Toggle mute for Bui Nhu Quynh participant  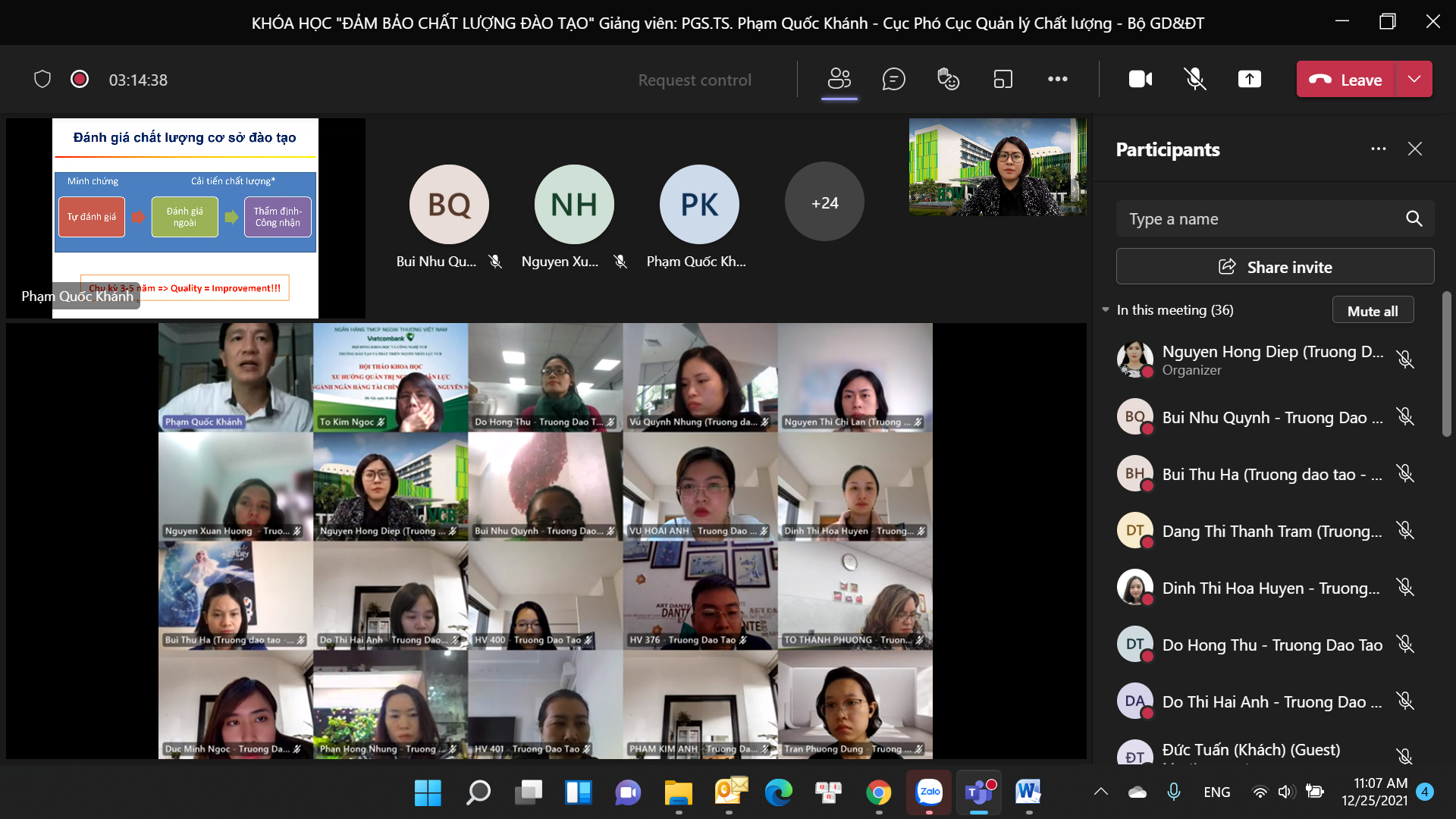point(1404,416)
